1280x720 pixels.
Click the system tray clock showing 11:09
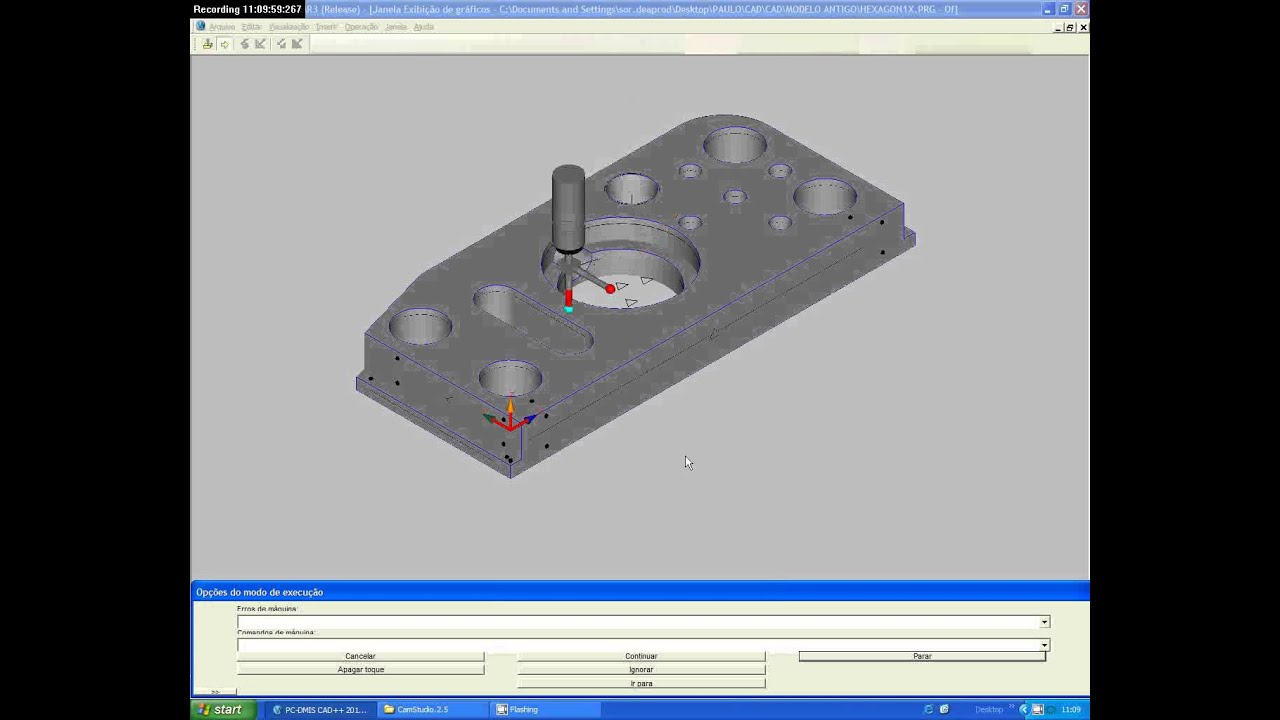(1071, 710)
